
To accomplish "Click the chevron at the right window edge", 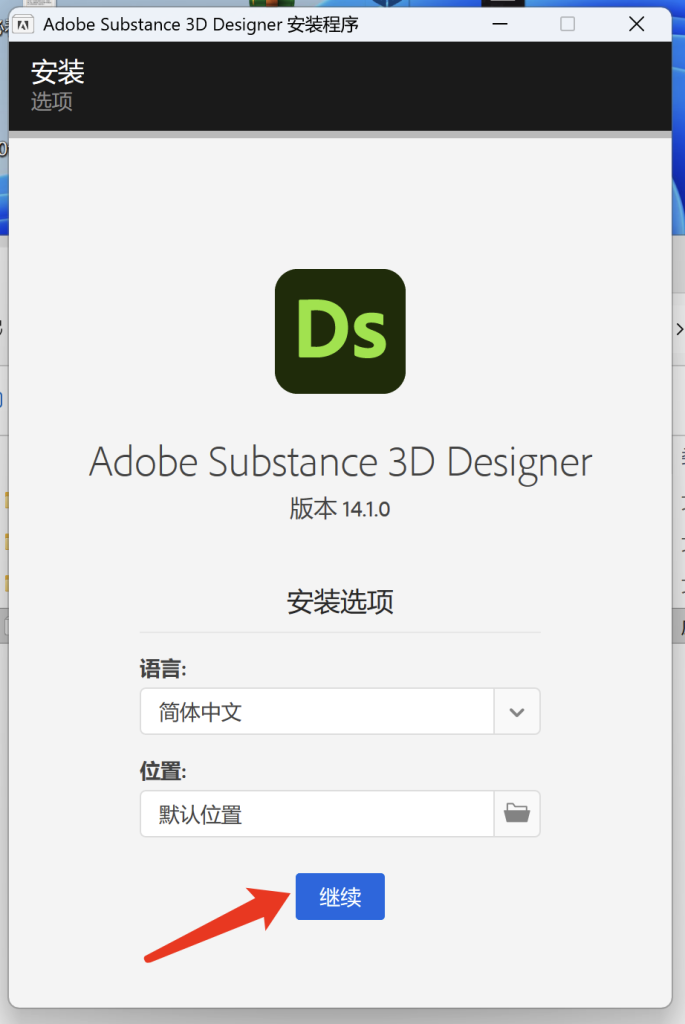I will point(679,329).
